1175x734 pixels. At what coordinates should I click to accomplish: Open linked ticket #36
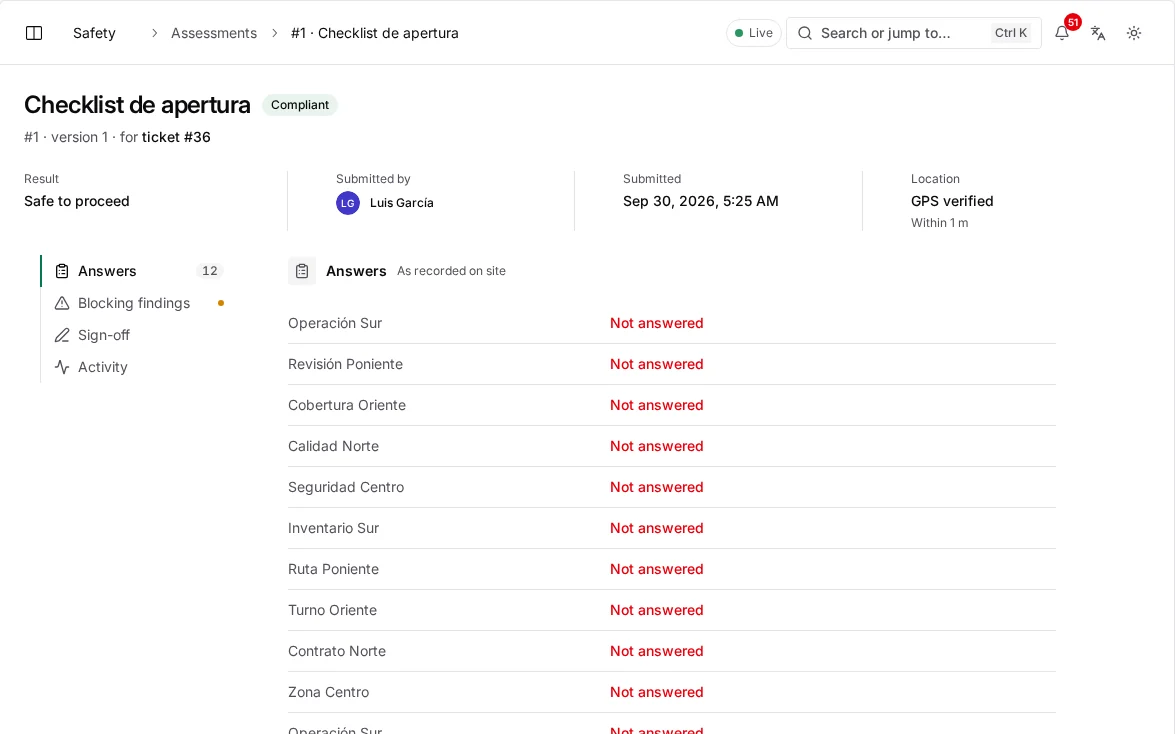click(x=176, y=137)
